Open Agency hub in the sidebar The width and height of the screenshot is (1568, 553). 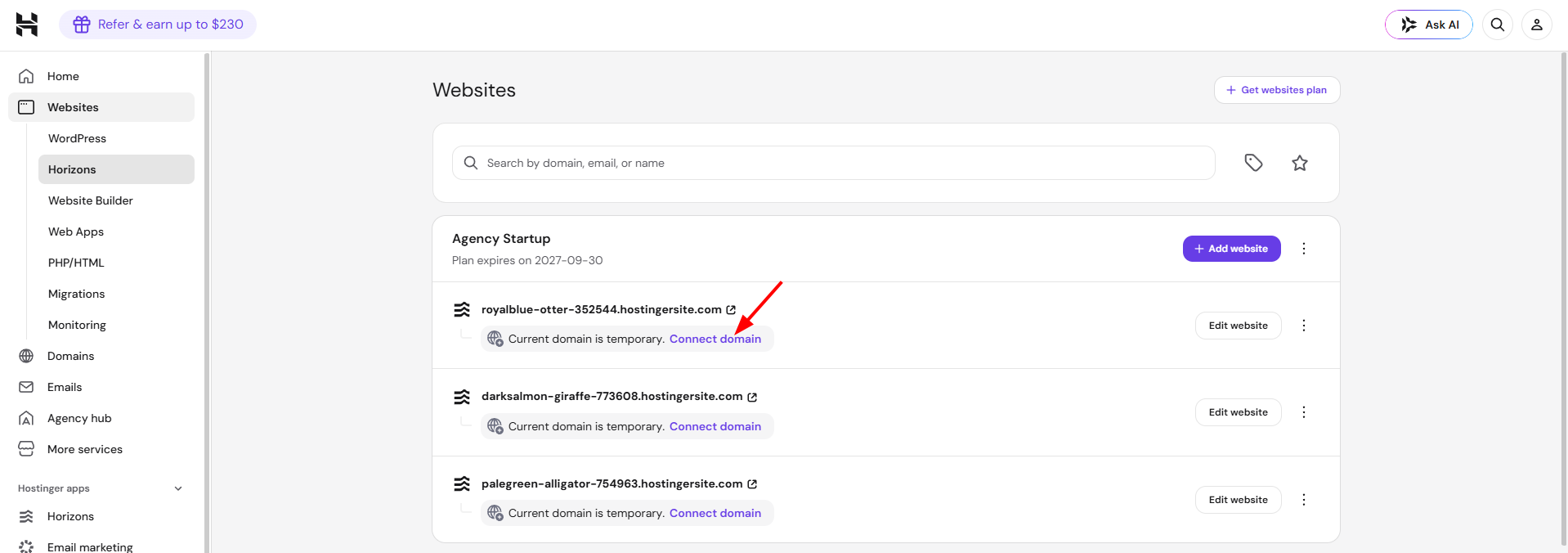(101, 418)
